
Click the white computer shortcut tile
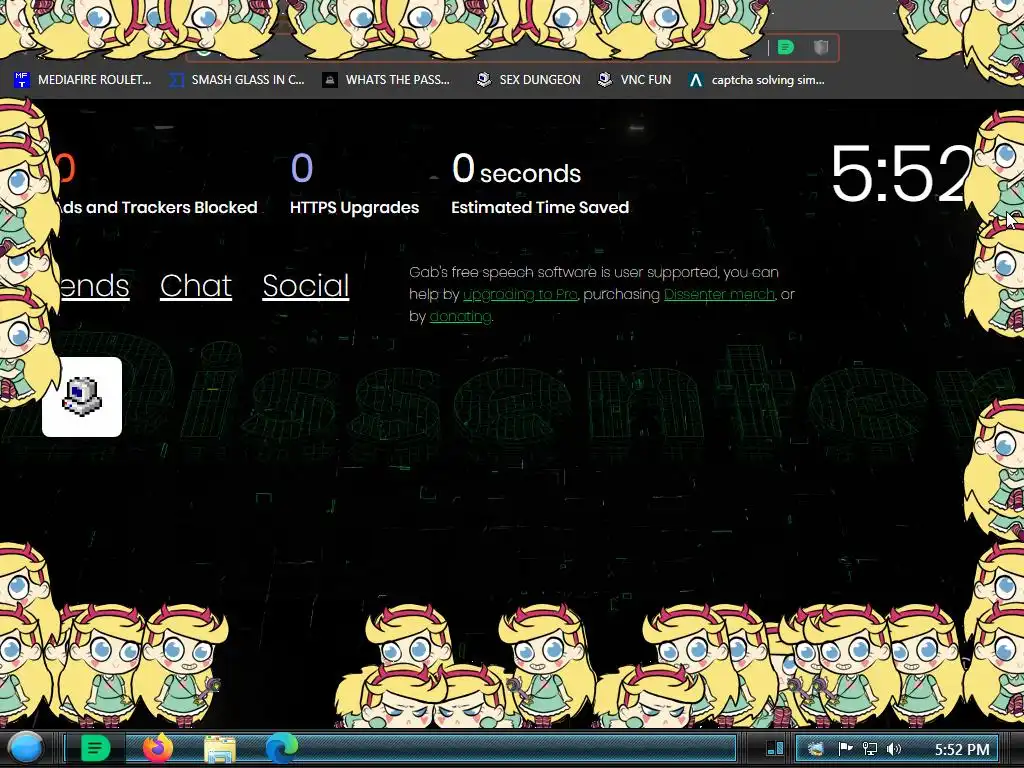[82, 396]
